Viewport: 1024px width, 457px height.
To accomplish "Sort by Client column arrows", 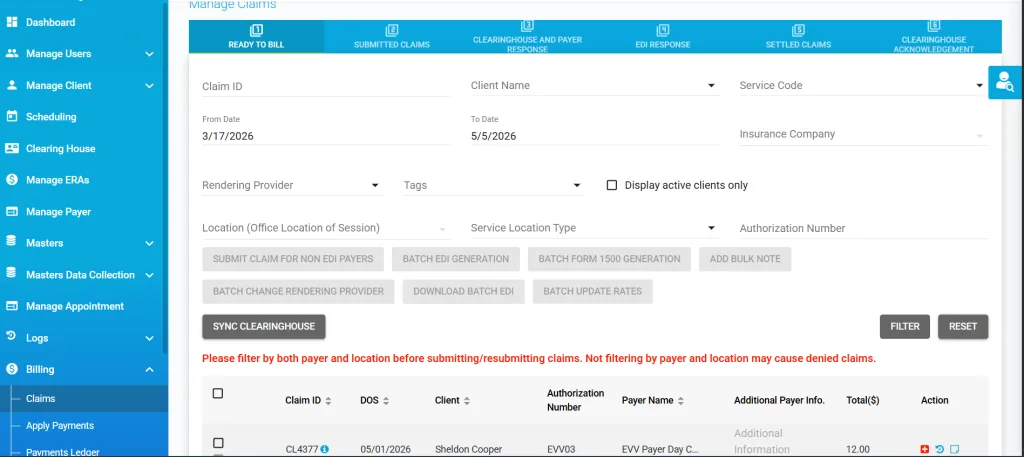I will [x=467, y=401].
